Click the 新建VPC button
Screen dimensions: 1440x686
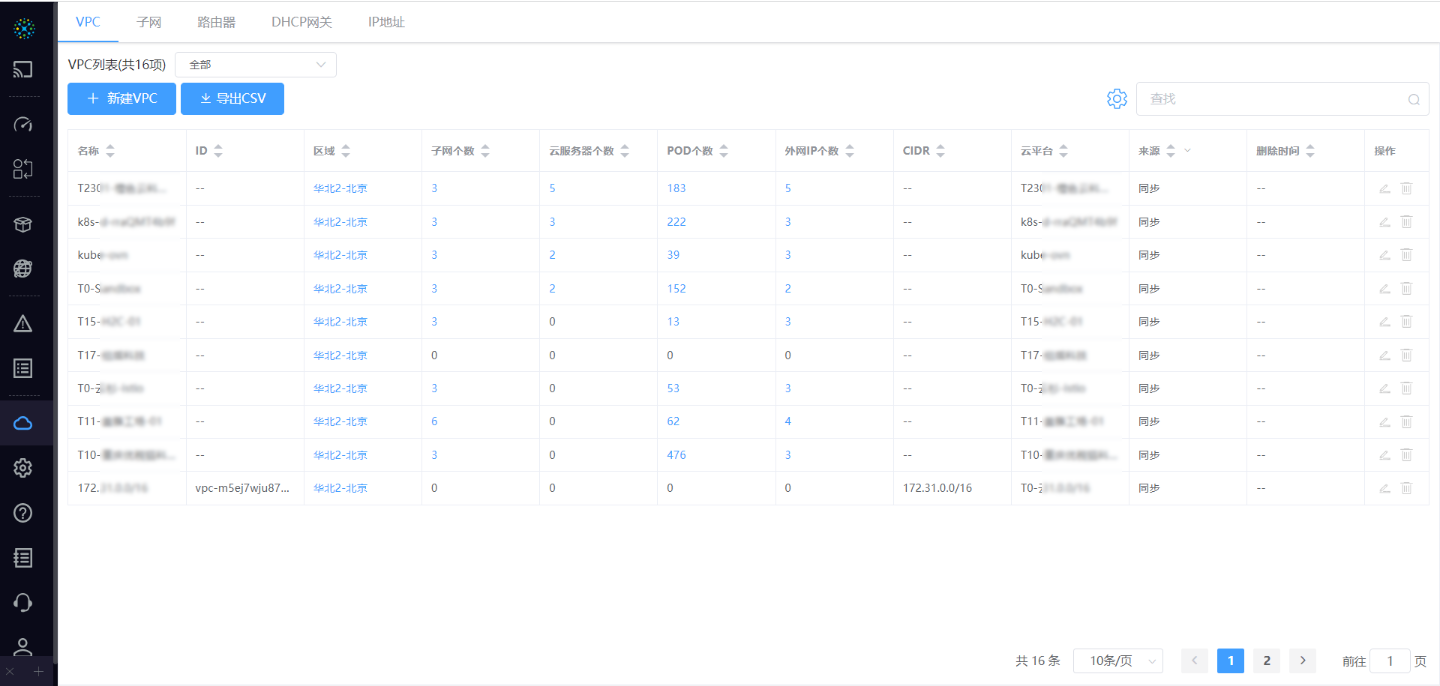[x=122, y=99]
